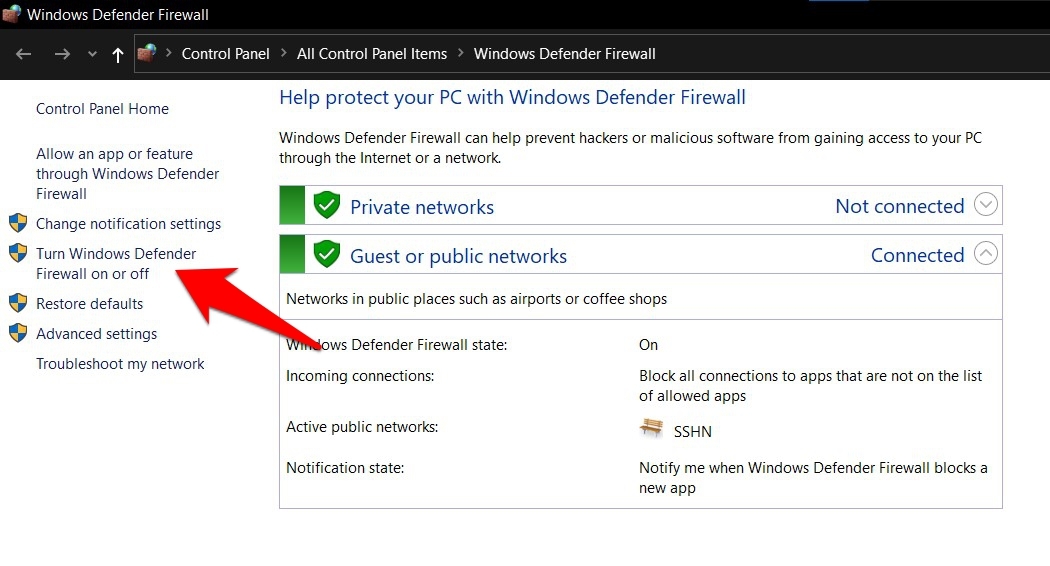Select Guest or public networks heading
The width and height of the screenshot is (1050, 566).
tap(459, 256)
